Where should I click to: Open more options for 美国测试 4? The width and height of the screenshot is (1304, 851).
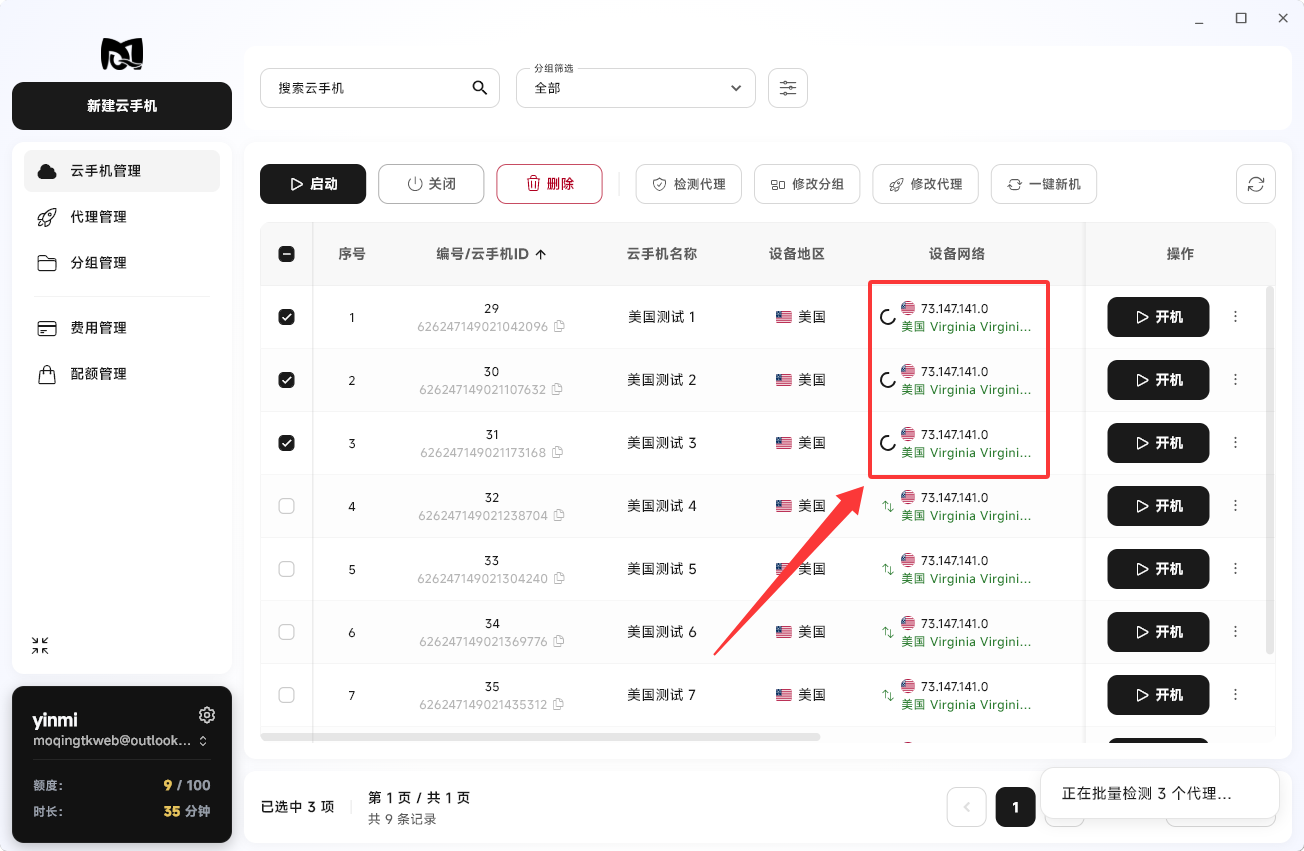[x=1235, y=506]
